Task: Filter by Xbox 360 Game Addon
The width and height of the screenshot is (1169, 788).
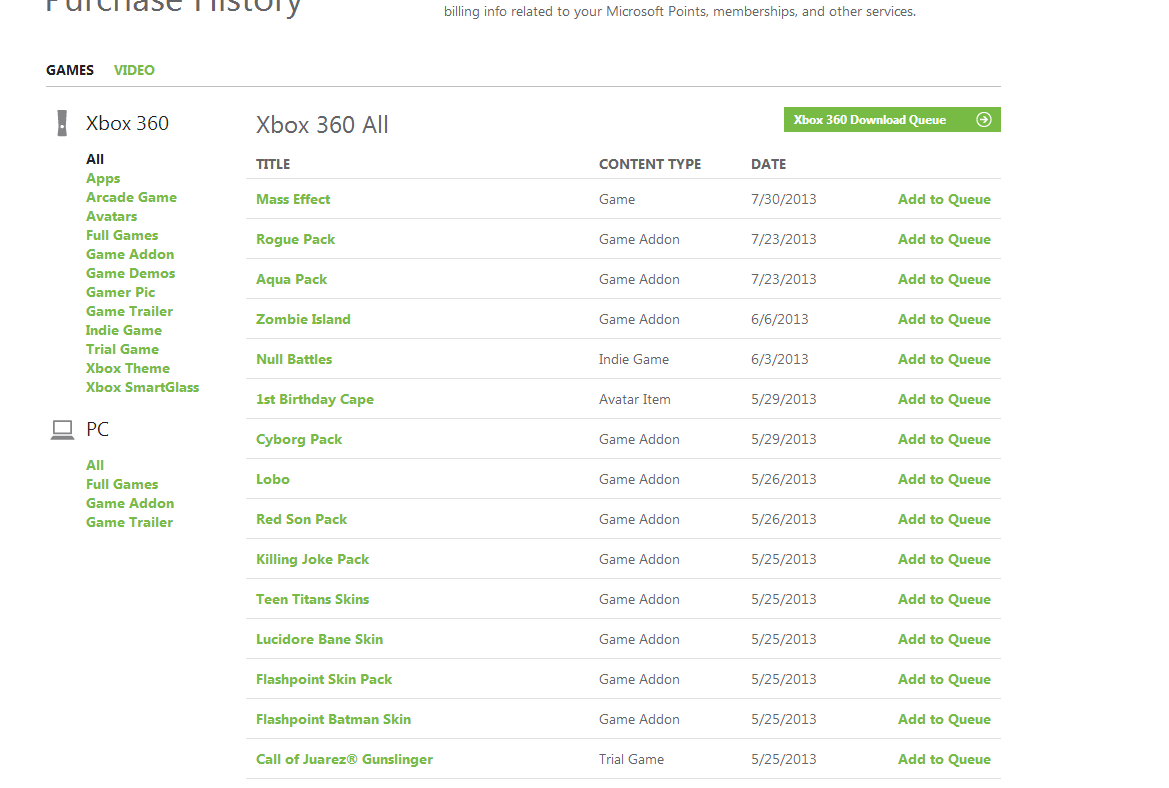Action: (x=130, y=254)
